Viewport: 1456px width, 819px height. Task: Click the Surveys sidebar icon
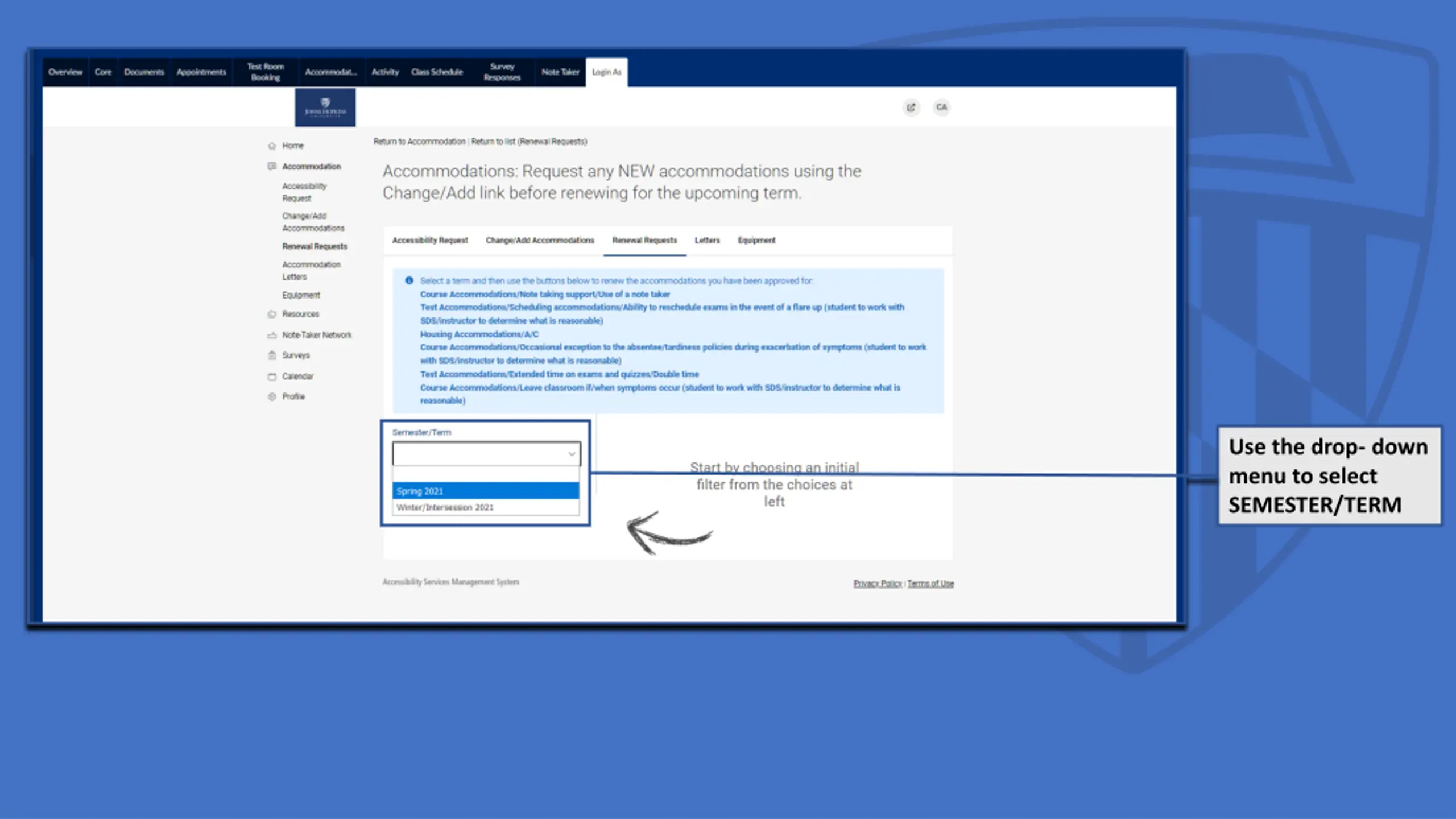point(272,355)
